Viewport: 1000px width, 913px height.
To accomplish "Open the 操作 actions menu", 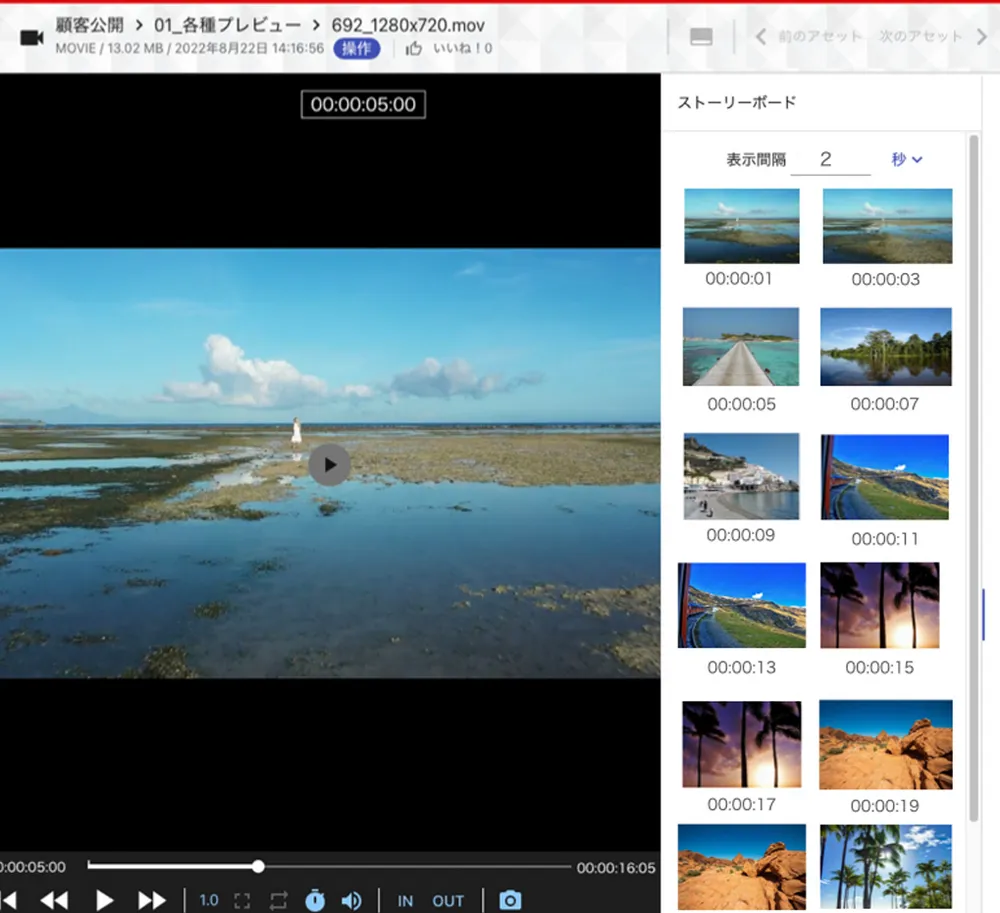I will click(x=356, y=49).
